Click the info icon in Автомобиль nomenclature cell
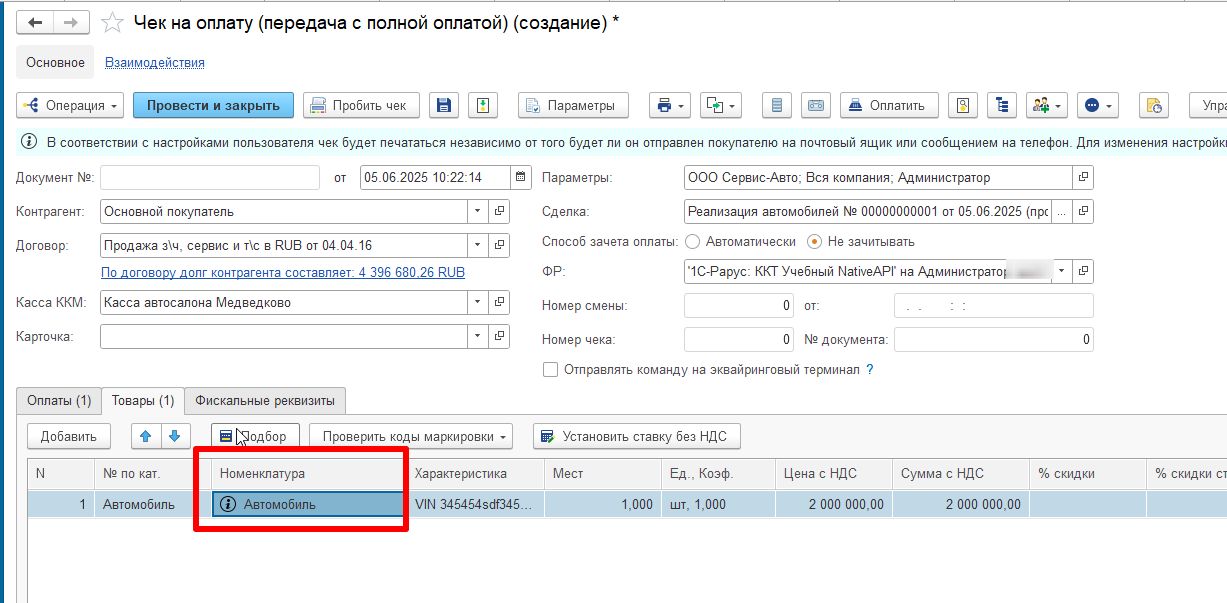 tap(228, 504)
